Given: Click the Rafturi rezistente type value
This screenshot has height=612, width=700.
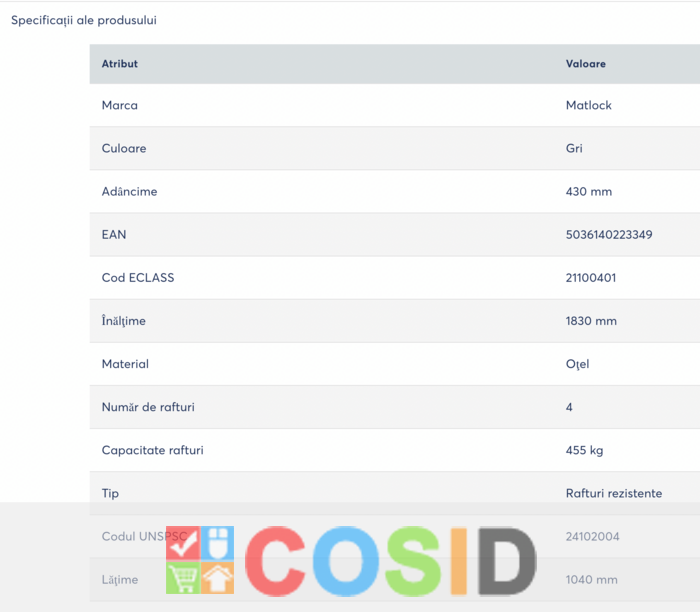Looking at the screenshot, I should pos(614,493).
